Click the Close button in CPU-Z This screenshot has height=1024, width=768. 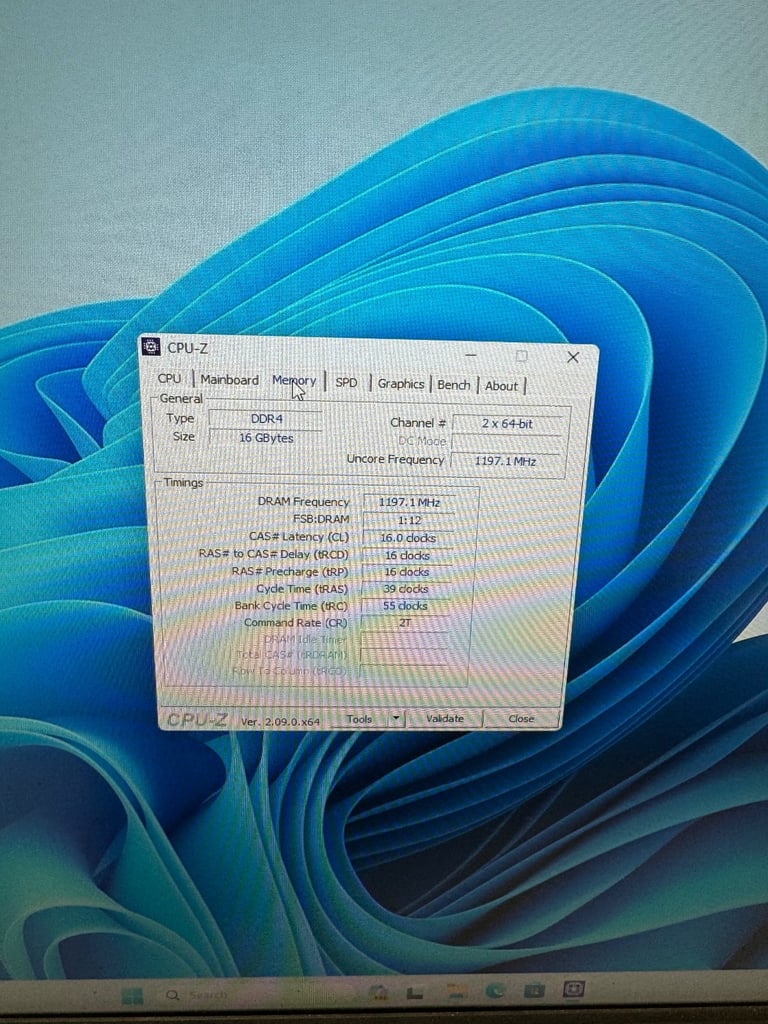pos(521,718)
